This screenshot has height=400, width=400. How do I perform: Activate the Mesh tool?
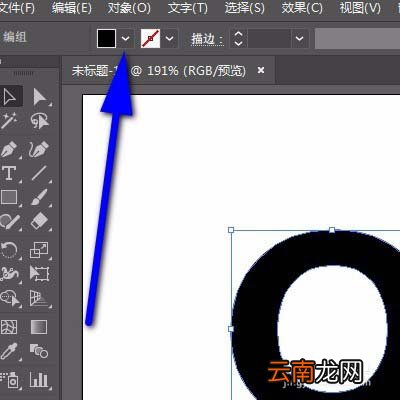point(9,327)
